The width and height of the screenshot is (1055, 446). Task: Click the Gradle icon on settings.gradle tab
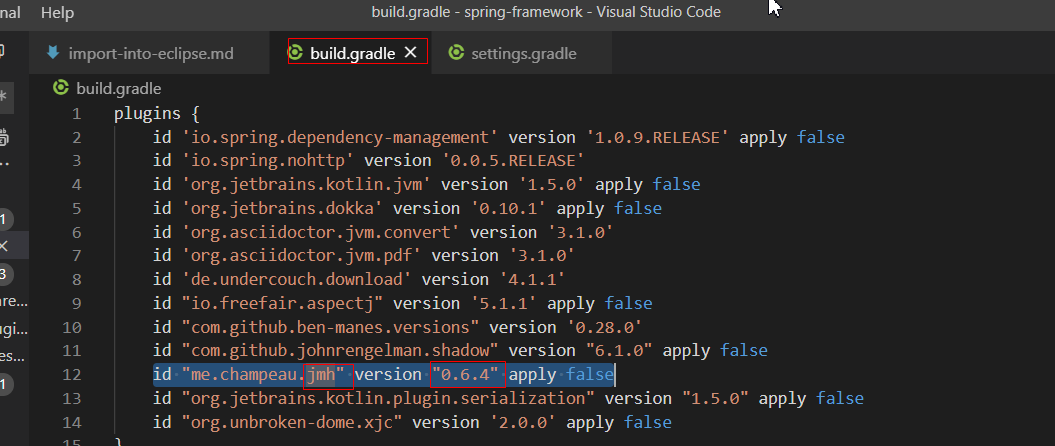[x=457, y=52]
